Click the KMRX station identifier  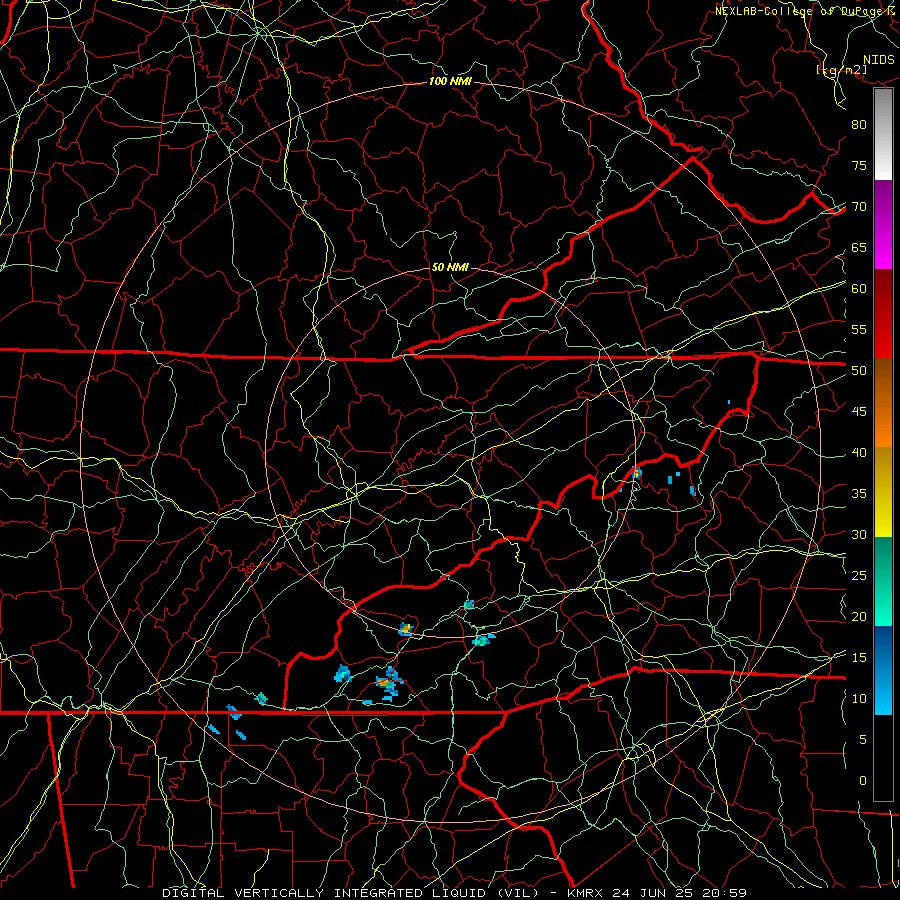pyautogui.click(x=585, y=893)
